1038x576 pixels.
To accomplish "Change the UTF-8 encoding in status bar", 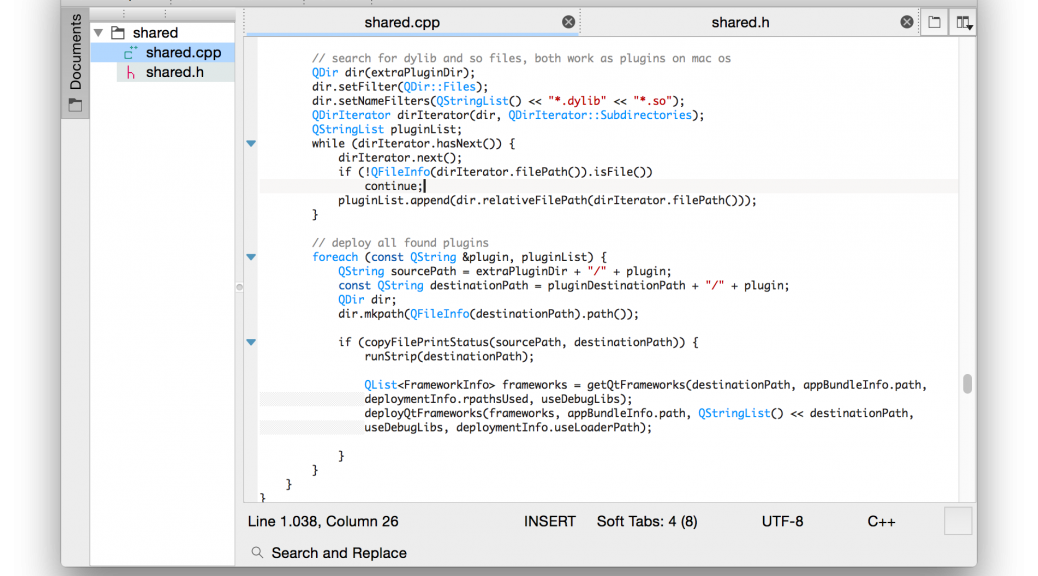I will [782, 521].
